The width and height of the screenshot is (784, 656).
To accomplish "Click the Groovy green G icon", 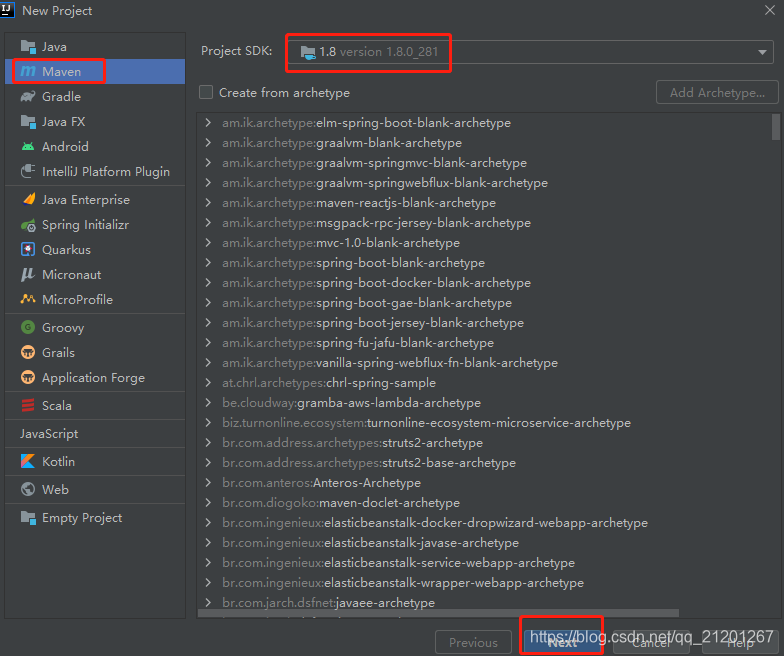I will pyautogui.click(x=28, y=328).
